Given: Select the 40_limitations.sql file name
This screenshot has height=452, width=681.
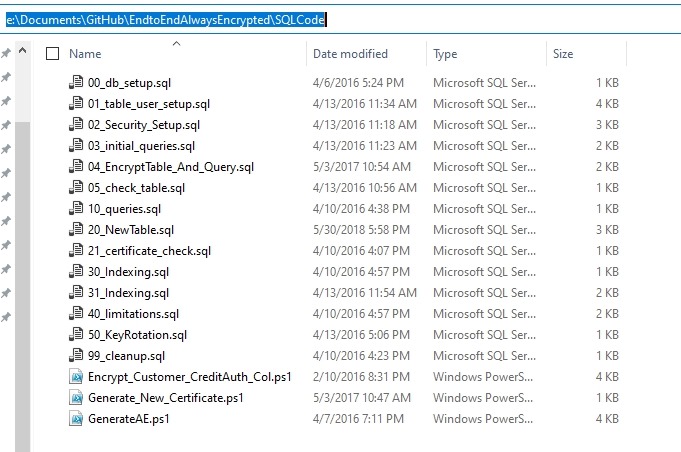Looking at the screenshot, I should (x=133, y=314).
